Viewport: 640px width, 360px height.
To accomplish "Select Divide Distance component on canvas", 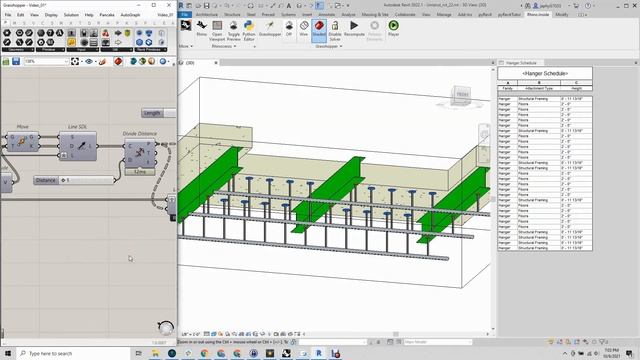I will pyautogui.click(x=140, y=153).
